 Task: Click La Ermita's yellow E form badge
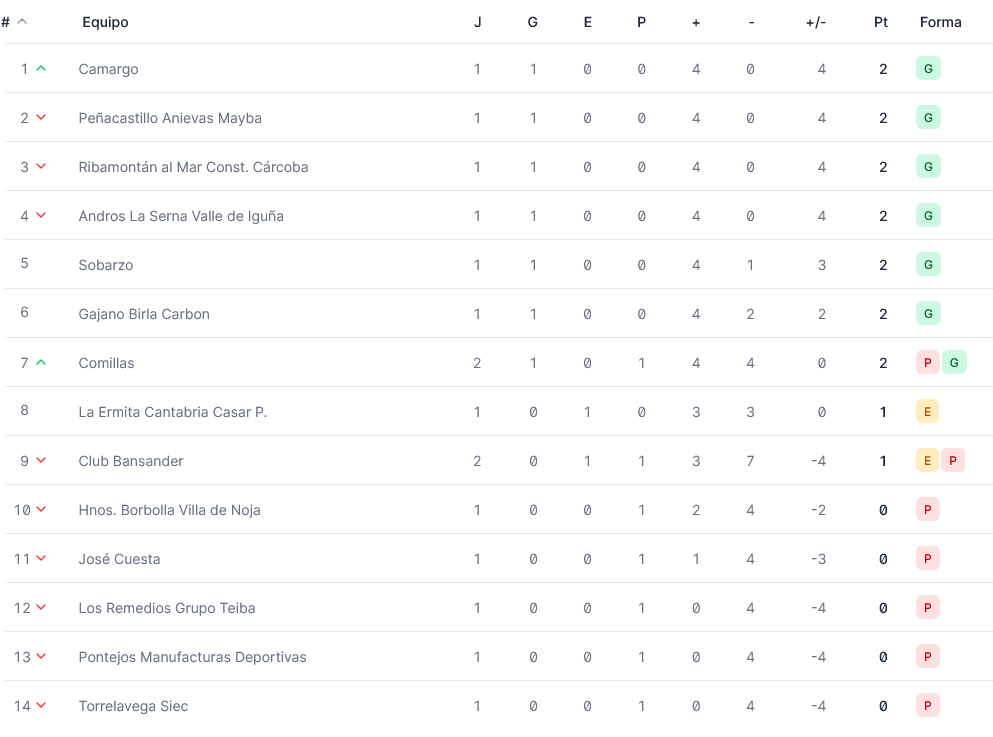point(927,412)
